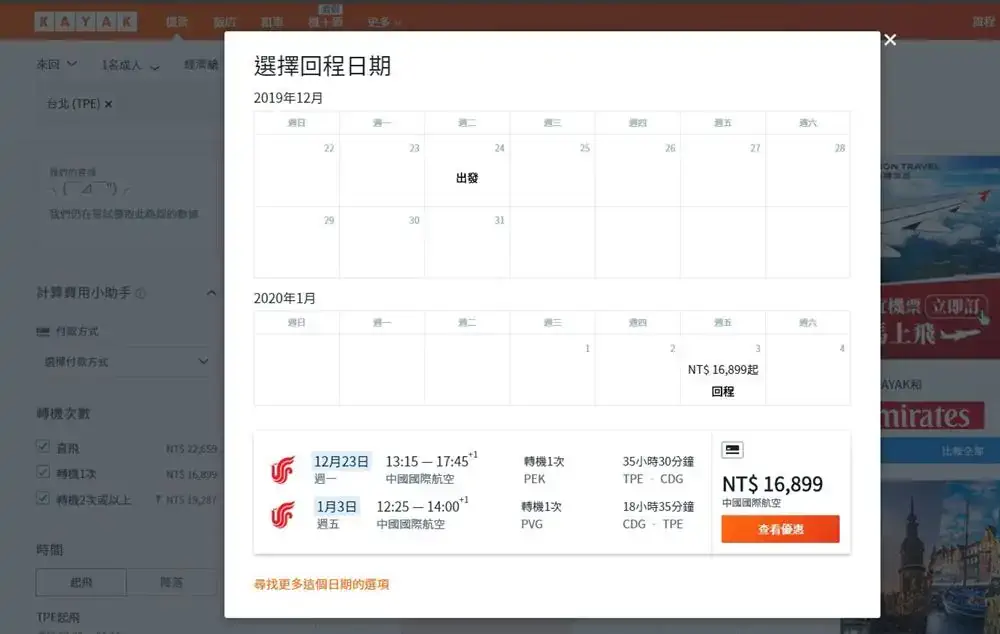Go to the 飯店 navigation tab
This screenshot has width=1000, height=634.
[224, 22]
